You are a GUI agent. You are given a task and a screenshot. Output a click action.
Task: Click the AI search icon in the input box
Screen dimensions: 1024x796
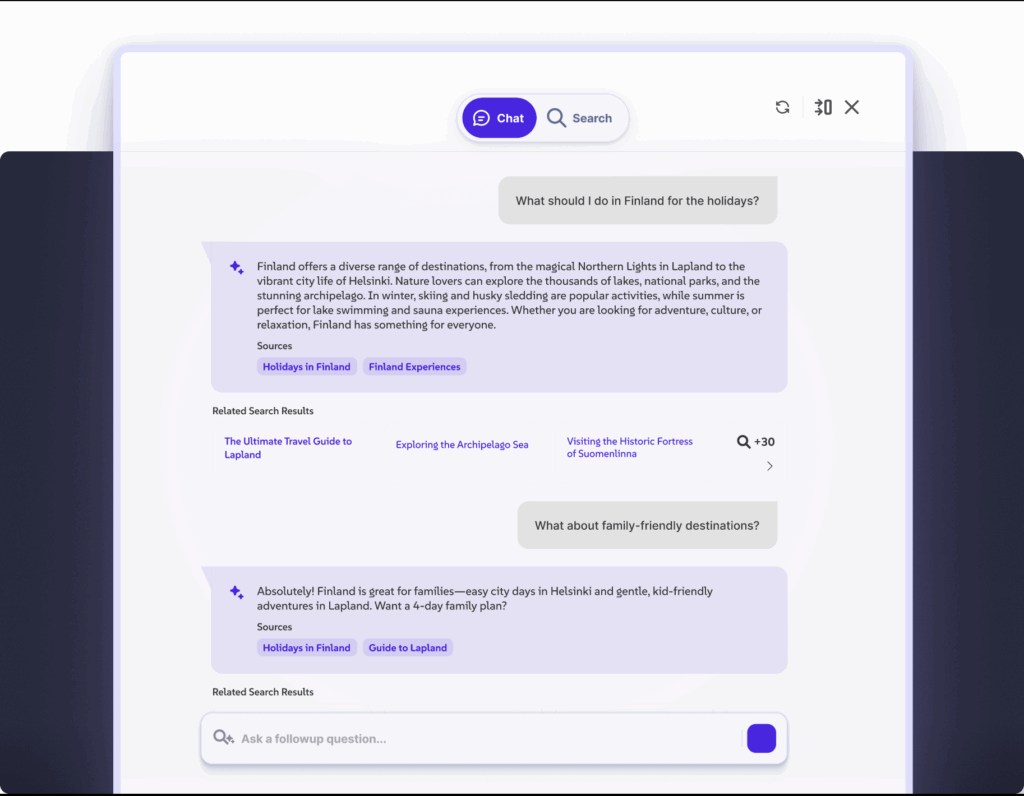[x=223, y=738]
